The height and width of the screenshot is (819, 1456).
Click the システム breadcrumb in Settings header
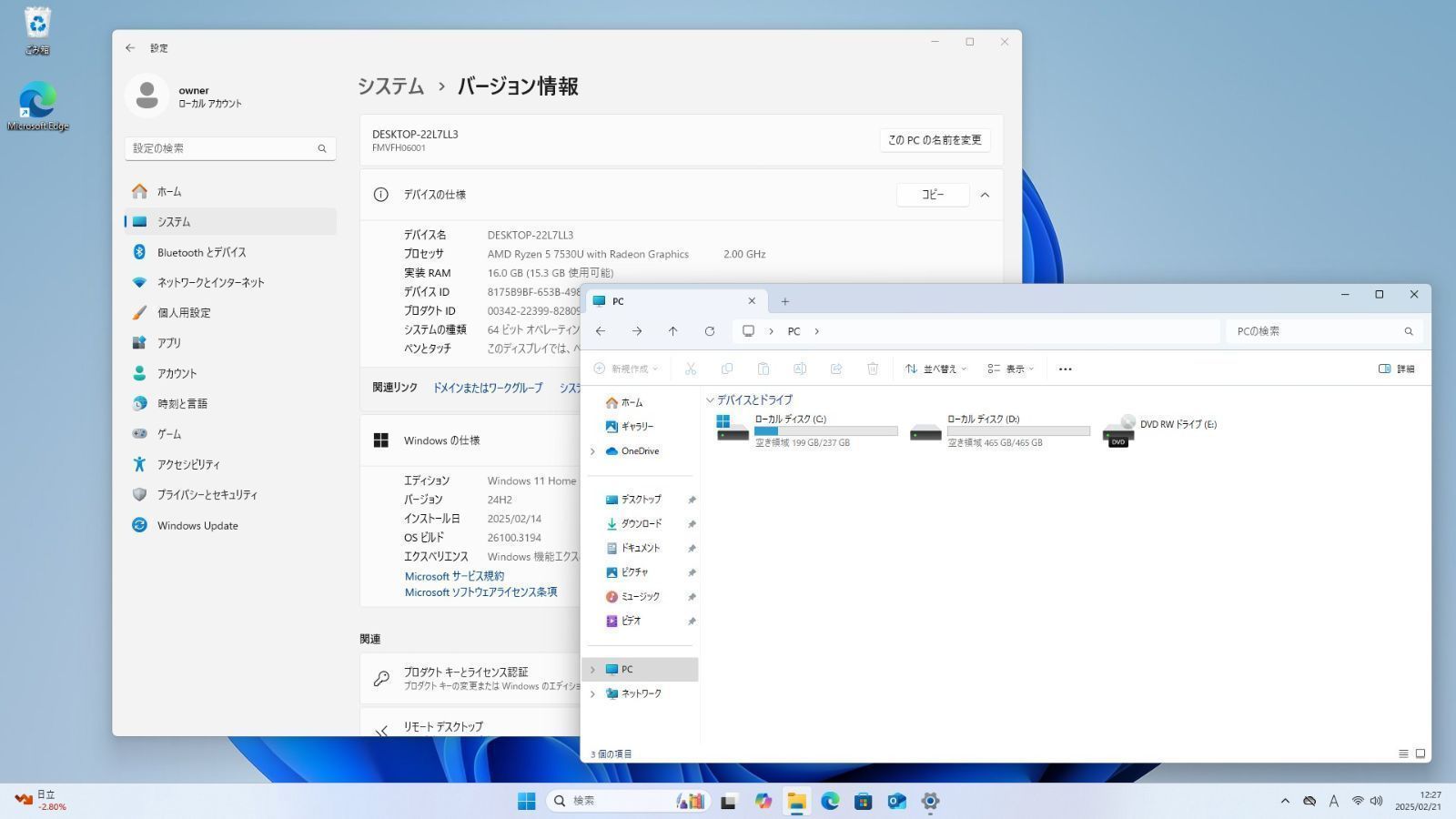[390, 86]
